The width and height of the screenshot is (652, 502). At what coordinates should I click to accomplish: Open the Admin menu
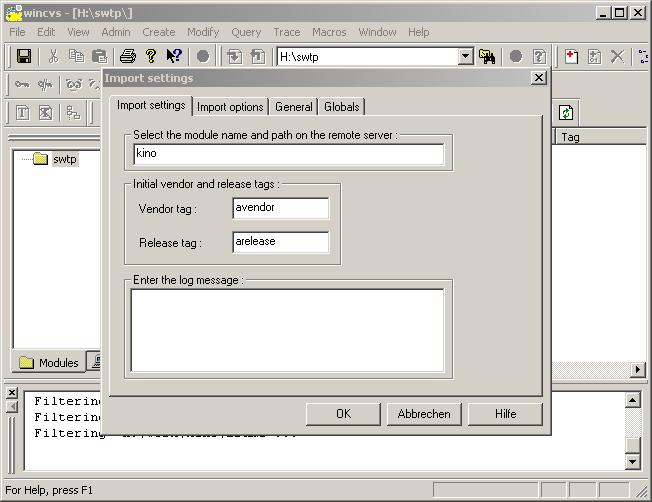[x=116, y=32]
